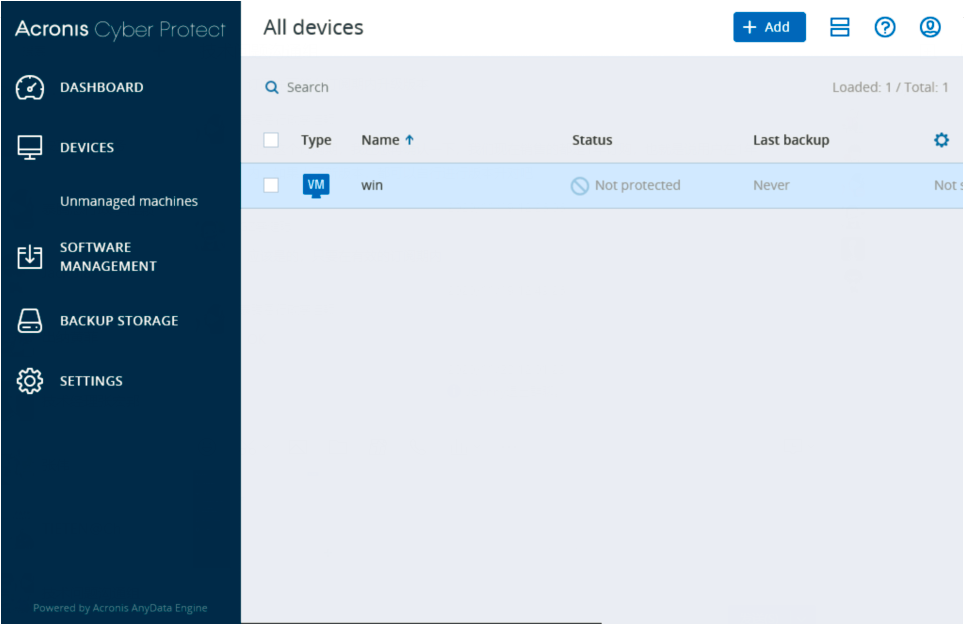
Task: Click the Devices monitor icon
Action: pyautogui.click(x=30, y=148)
